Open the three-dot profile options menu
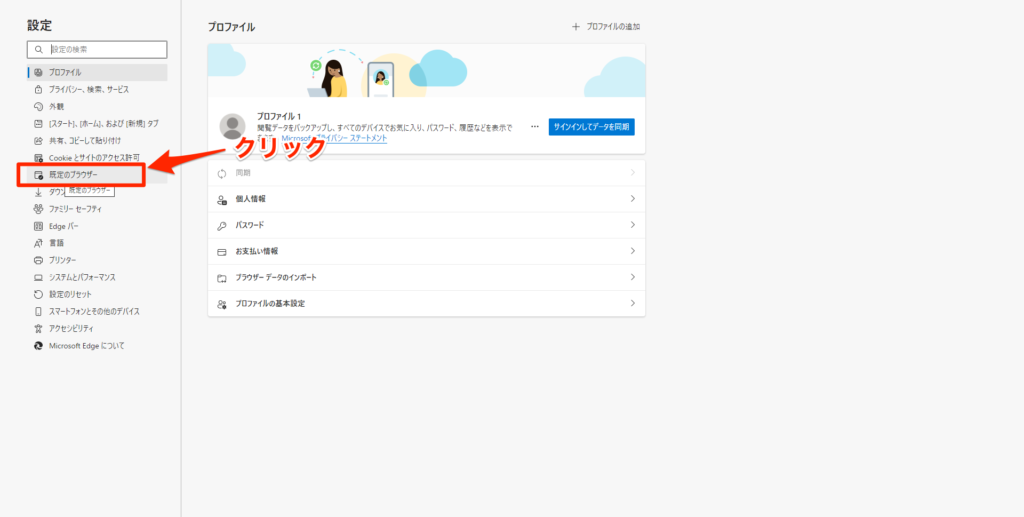The height and width of the screenshot is (517, 1024). (535, 127)
